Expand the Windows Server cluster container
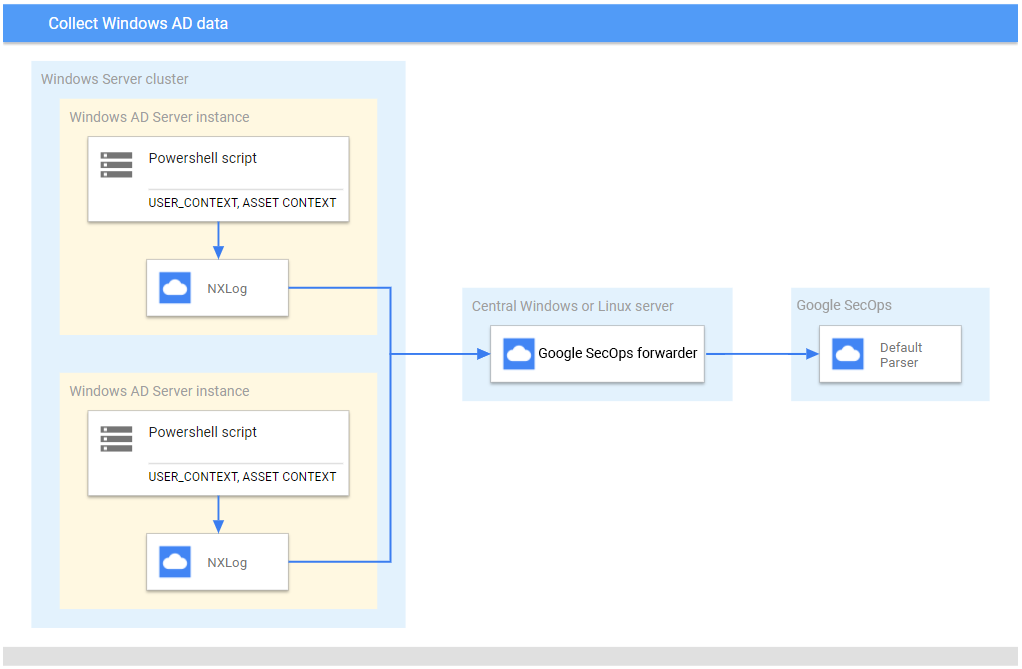 click(113, 79)
